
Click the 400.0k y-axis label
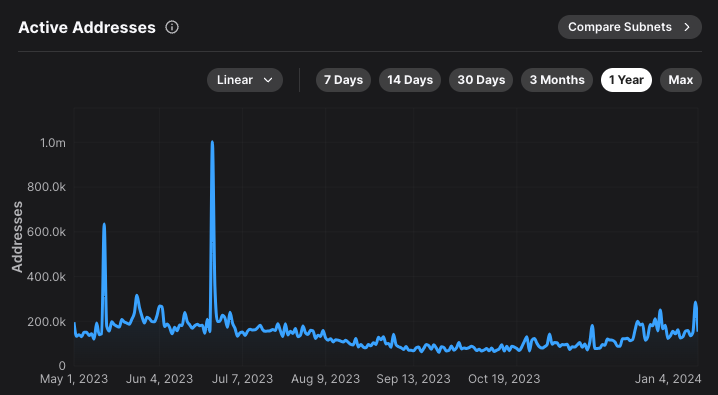tap(46, 277)
